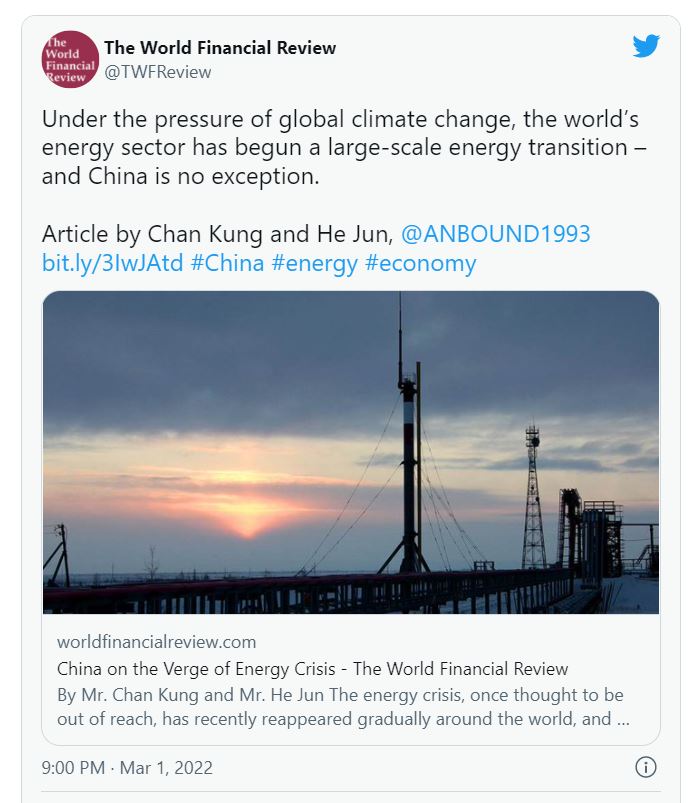Screen dimensions: 697x803
Task: Open the @TWFReview handle link
Action: pyautogui.click(x=158, y=72)
